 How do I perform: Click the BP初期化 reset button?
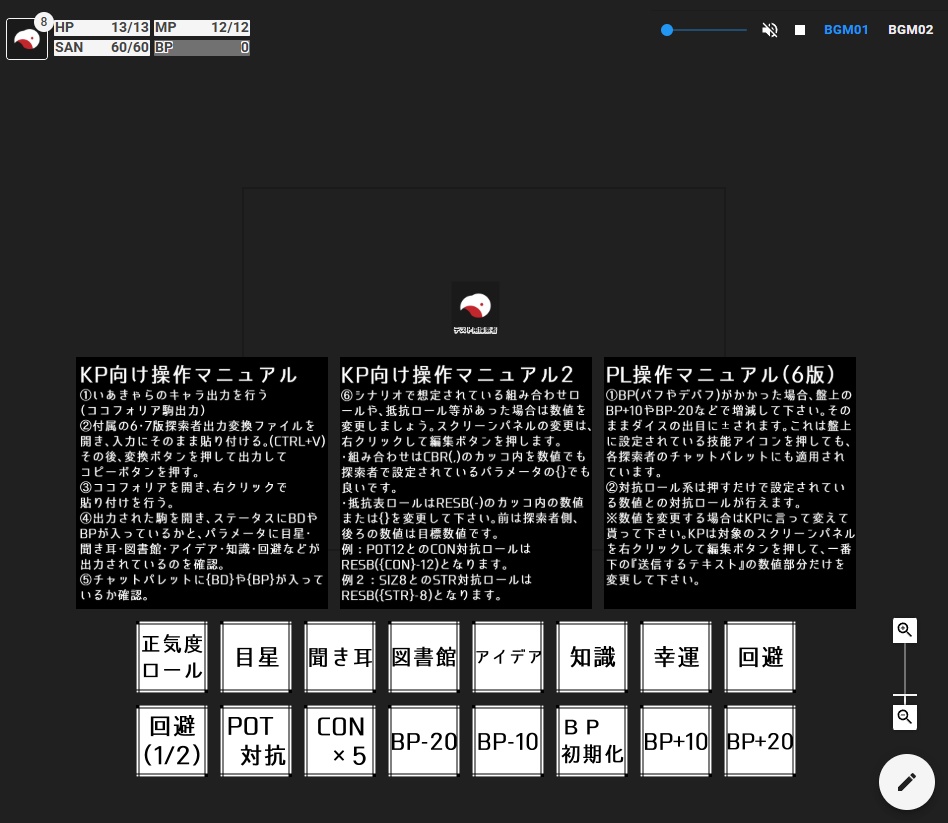(x=592, y=741)
